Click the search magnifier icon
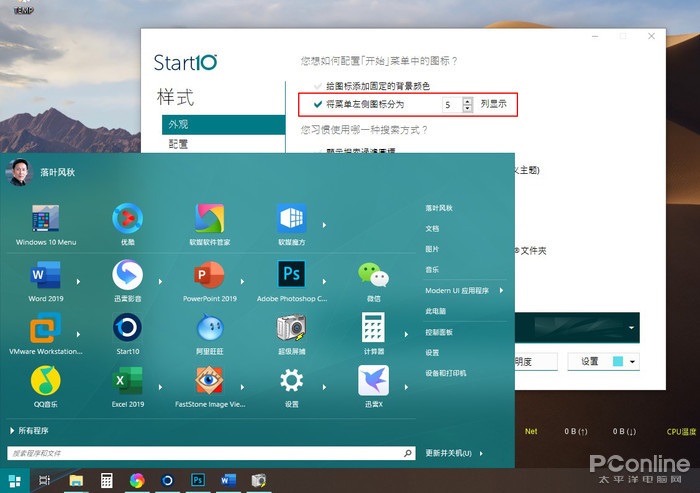Screen dimensions: 700x493 click(408, 453)
